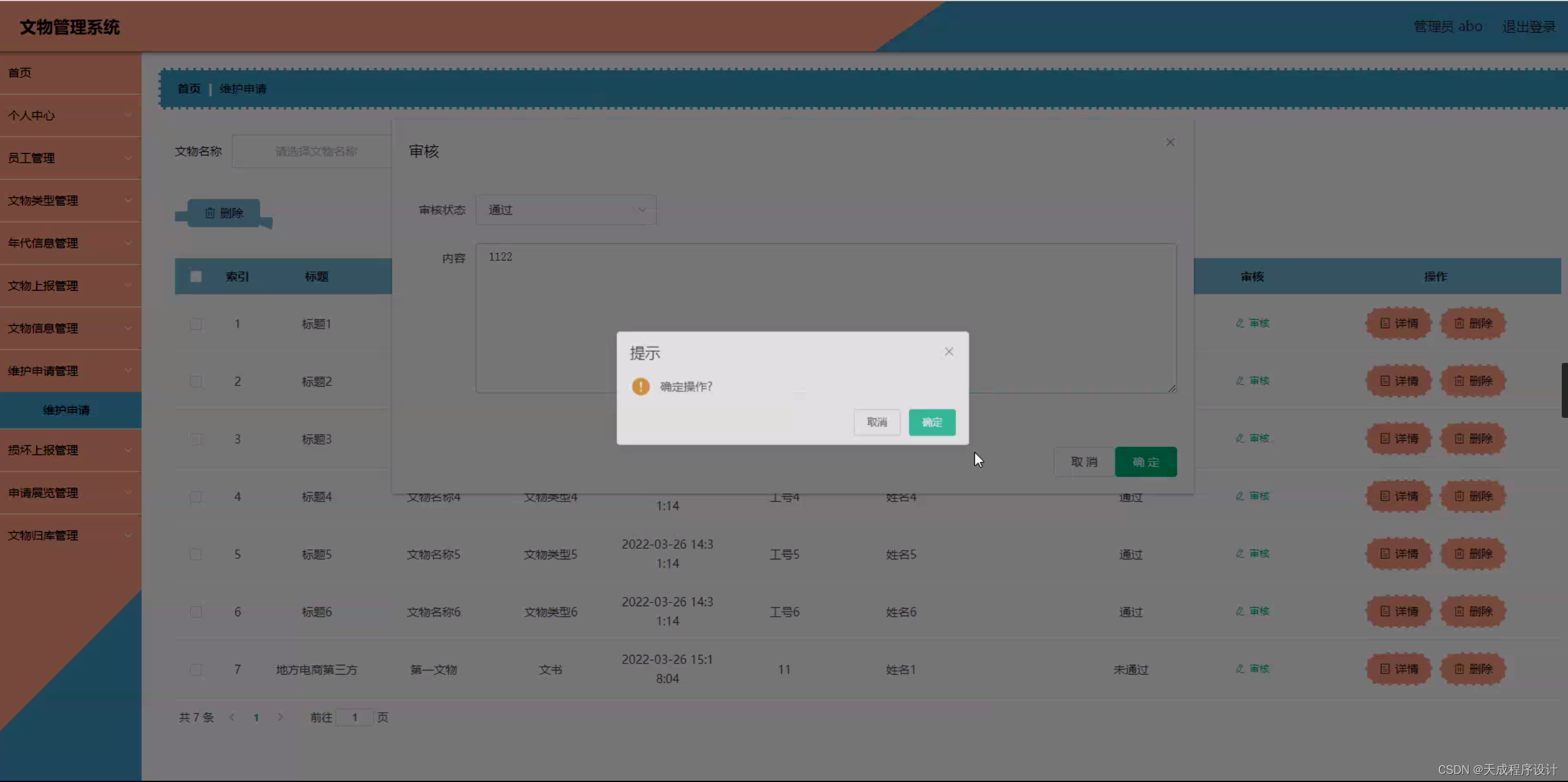The height and width of the screenshot is (782, 1568).
Task: Check the checkbox for row 标题3
Action: pyautogui.click(x=196, y=439)
